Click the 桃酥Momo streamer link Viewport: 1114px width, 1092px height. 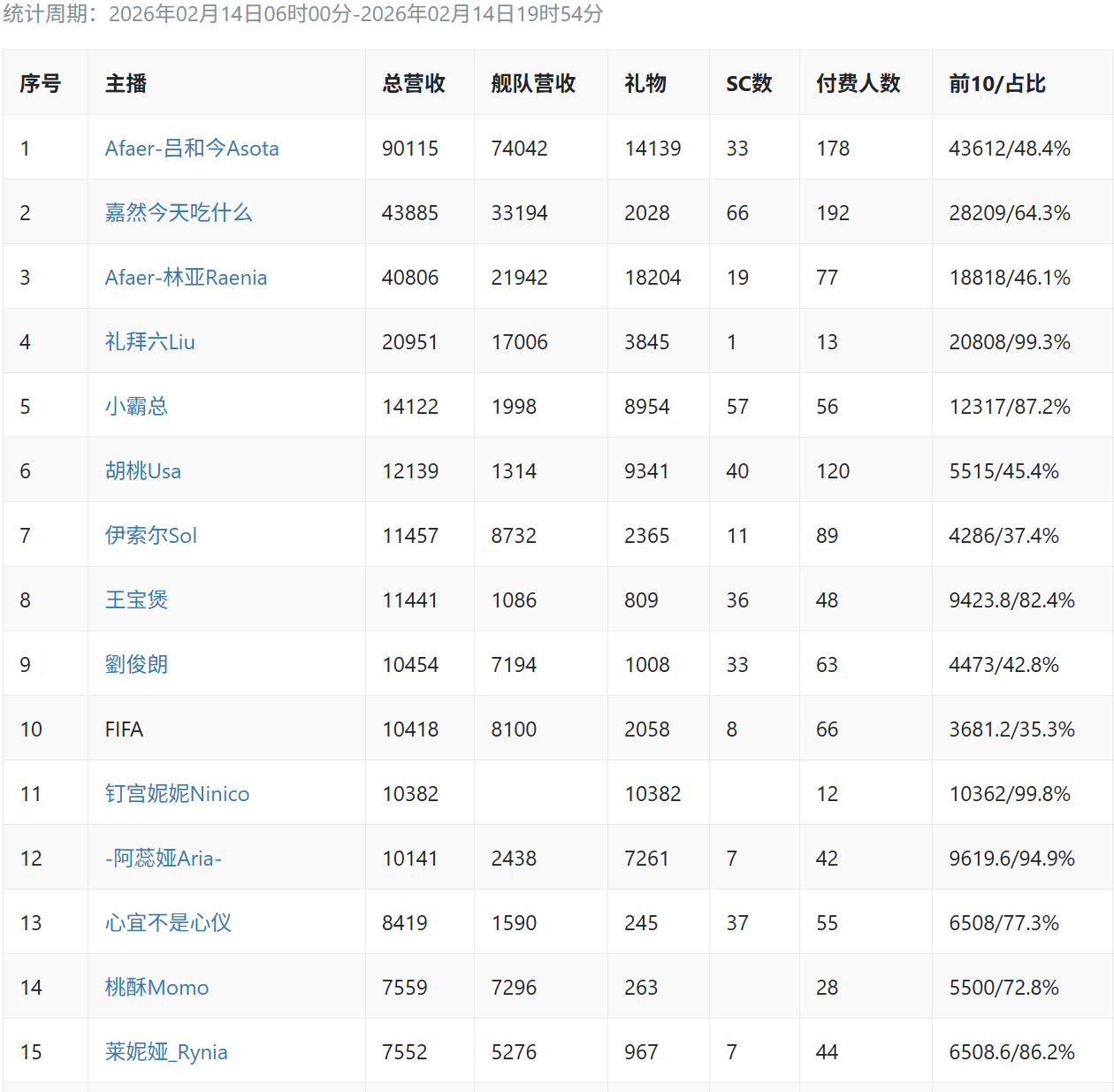coord(156,988)
